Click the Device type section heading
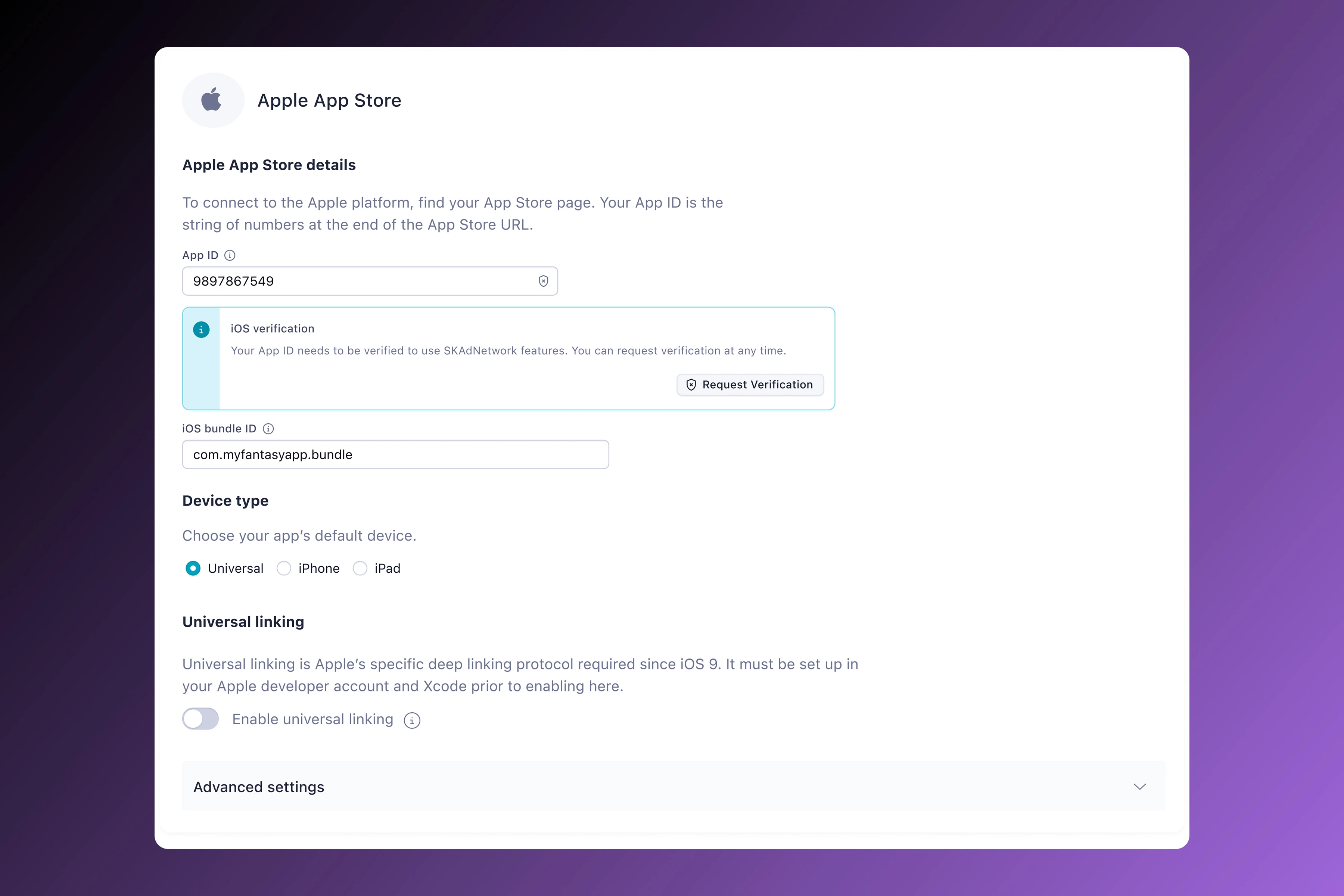This screenshot has height=896, width=1344. click(225, 501)
